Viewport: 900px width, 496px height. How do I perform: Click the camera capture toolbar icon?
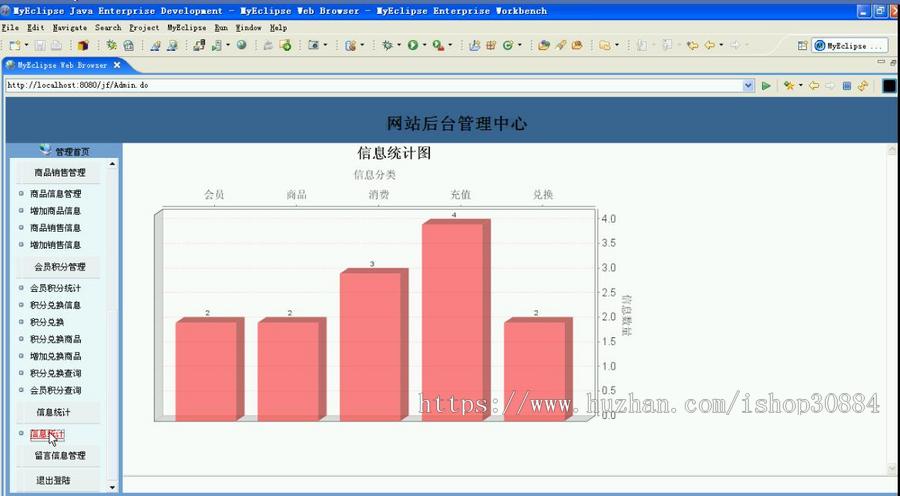tap(313, 45)
